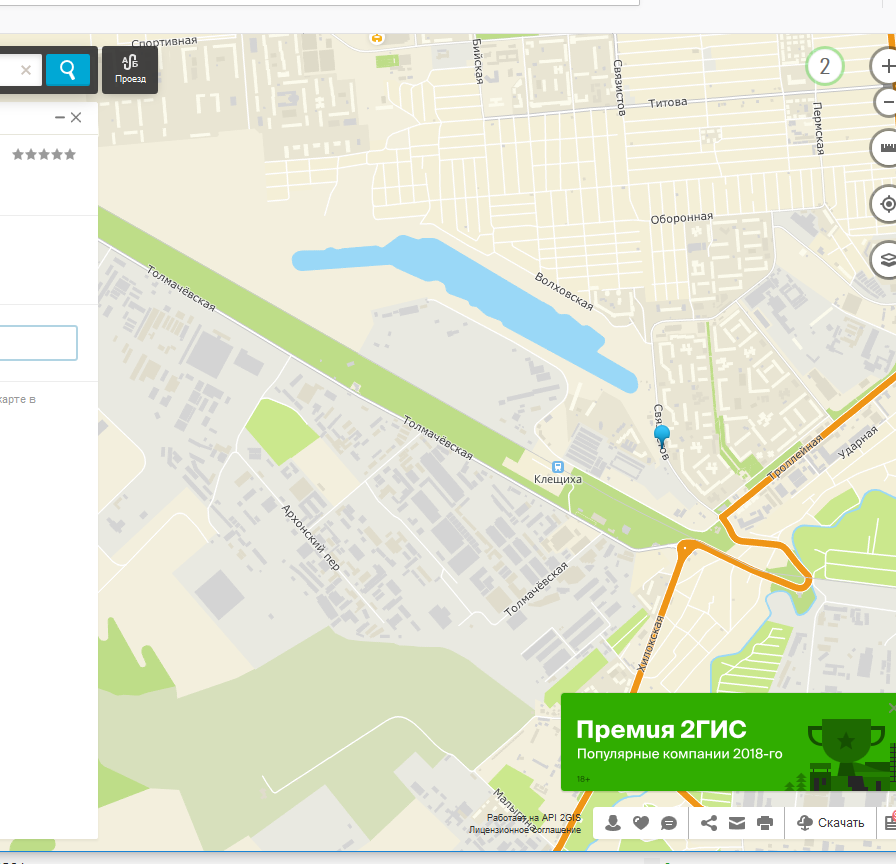Clear the search field with the X
The width and height of the screenshot is (896, 864).
click(x=26, y=70)
